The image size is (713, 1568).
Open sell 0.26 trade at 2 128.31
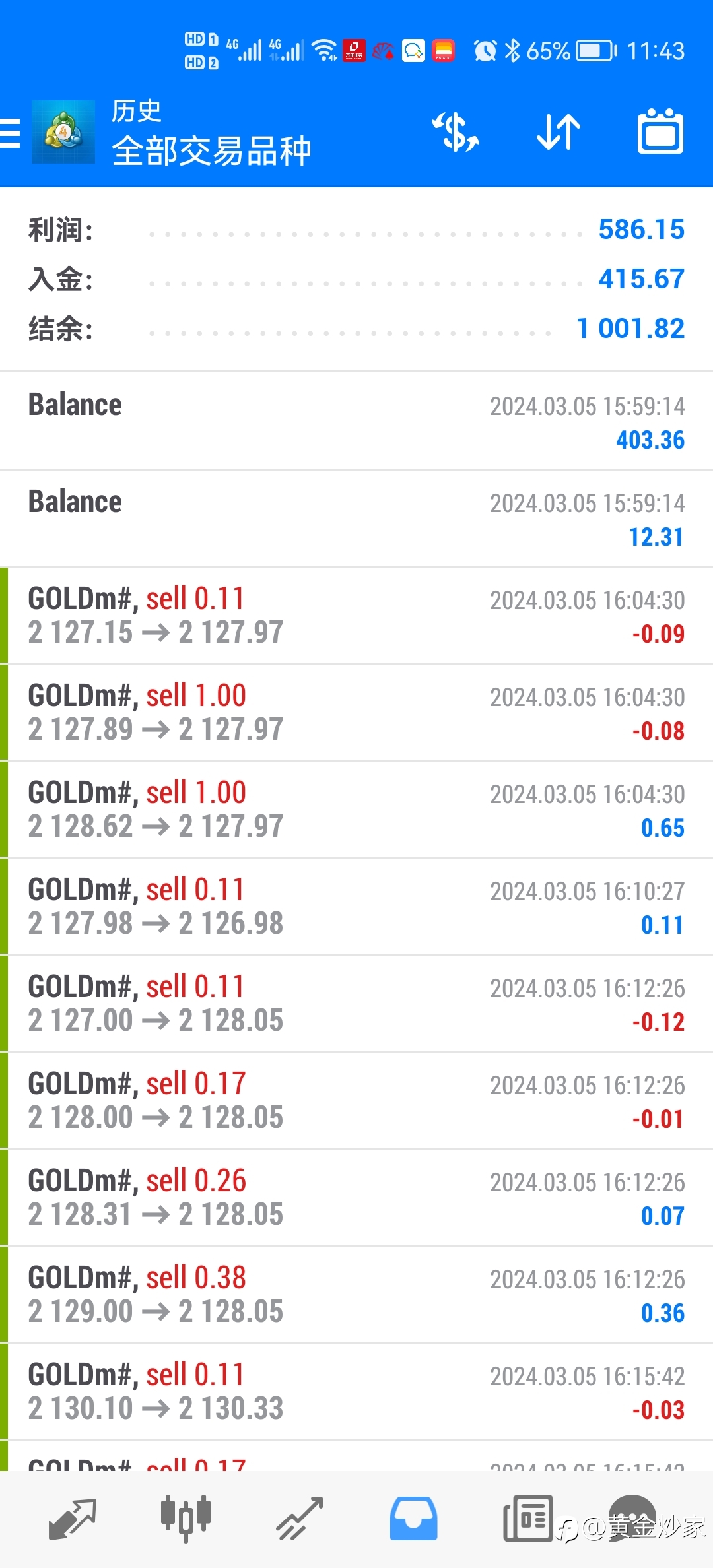point(356,1197)
